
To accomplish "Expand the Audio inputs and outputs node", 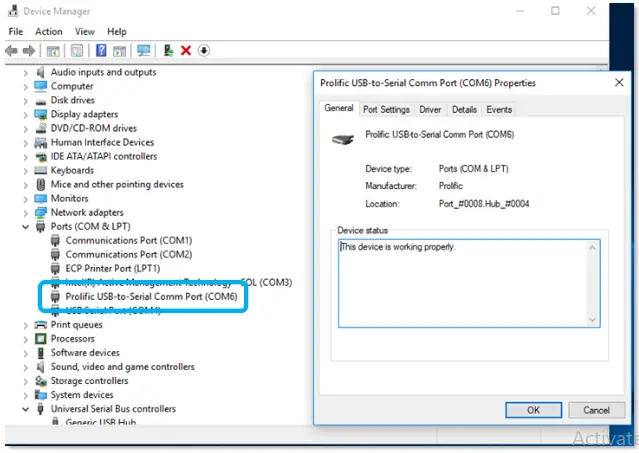I will click(26, 73).
